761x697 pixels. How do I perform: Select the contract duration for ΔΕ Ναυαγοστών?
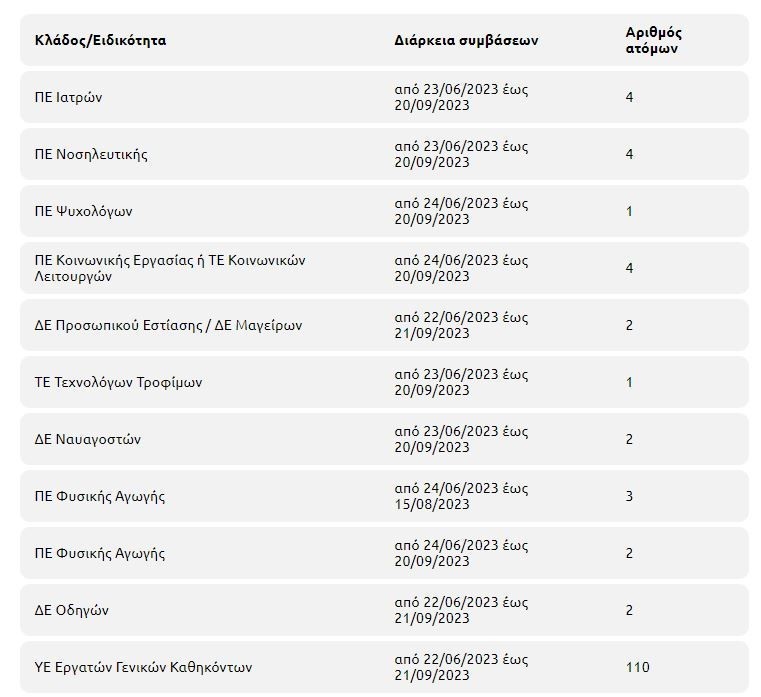click(x=461, y=439)
